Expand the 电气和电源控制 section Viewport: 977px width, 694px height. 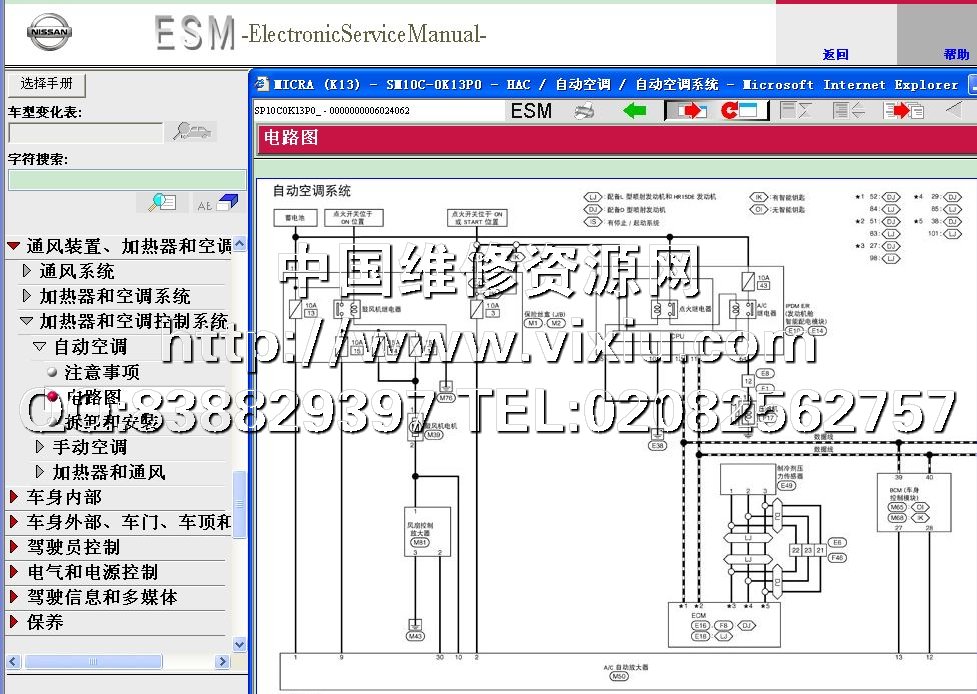[x=14, y=572]
